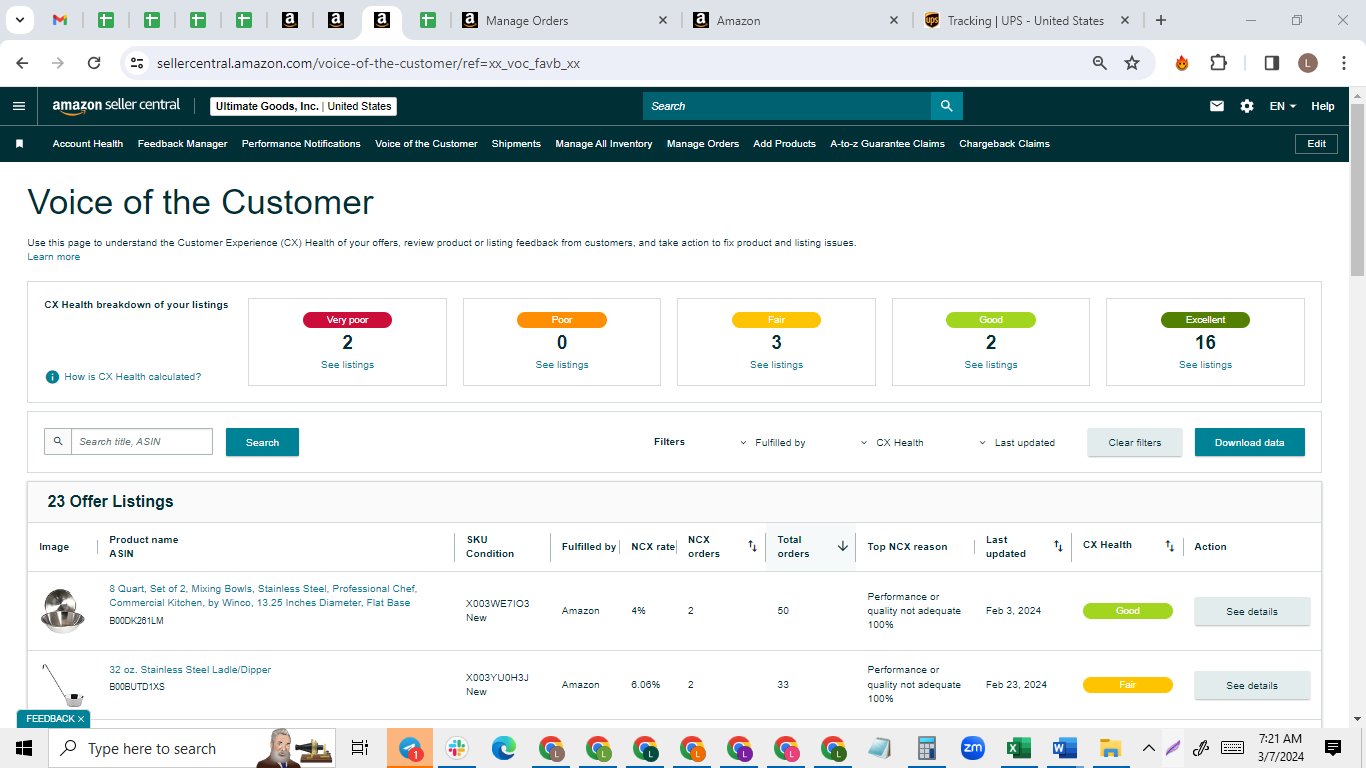Screen dimensions: 1366x768
Task: Click the Download data button
Action: 1249,442
